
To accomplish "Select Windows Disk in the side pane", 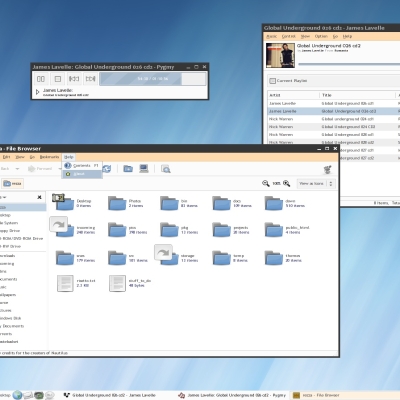I will (x=10, y=318).
